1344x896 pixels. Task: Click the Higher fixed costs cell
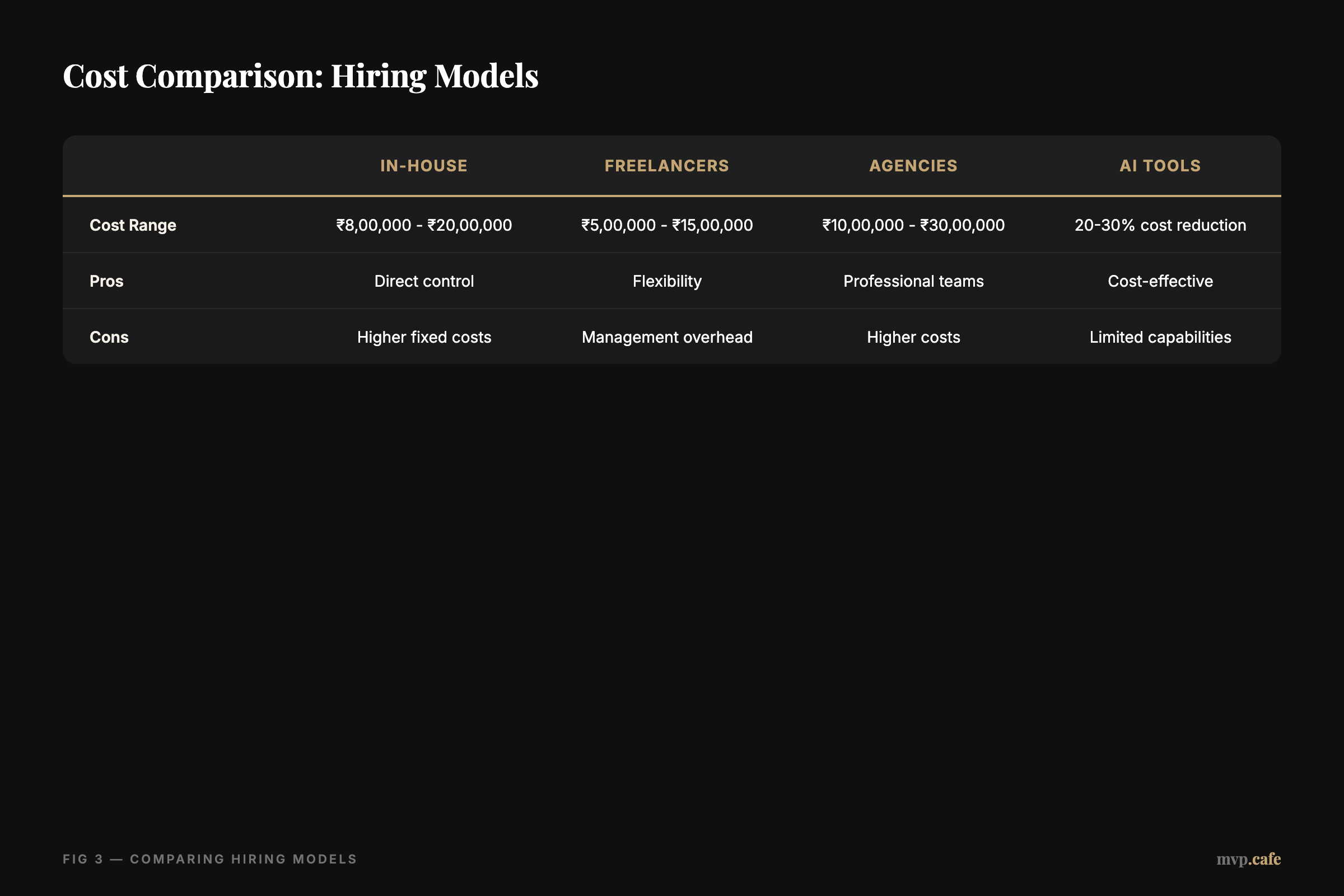click(423, 337)
